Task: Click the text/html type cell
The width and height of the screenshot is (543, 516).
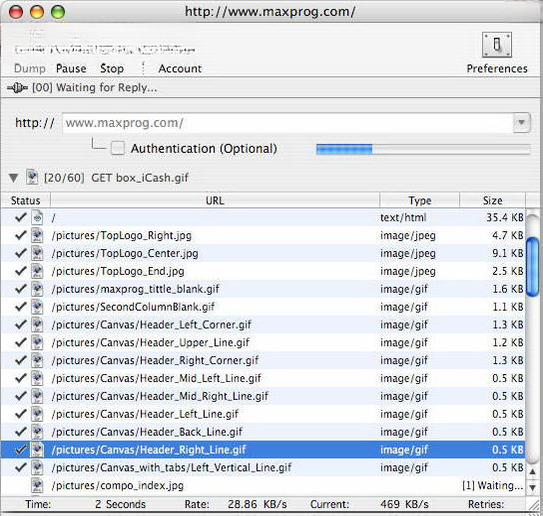Action: click(x=403, y=217)
